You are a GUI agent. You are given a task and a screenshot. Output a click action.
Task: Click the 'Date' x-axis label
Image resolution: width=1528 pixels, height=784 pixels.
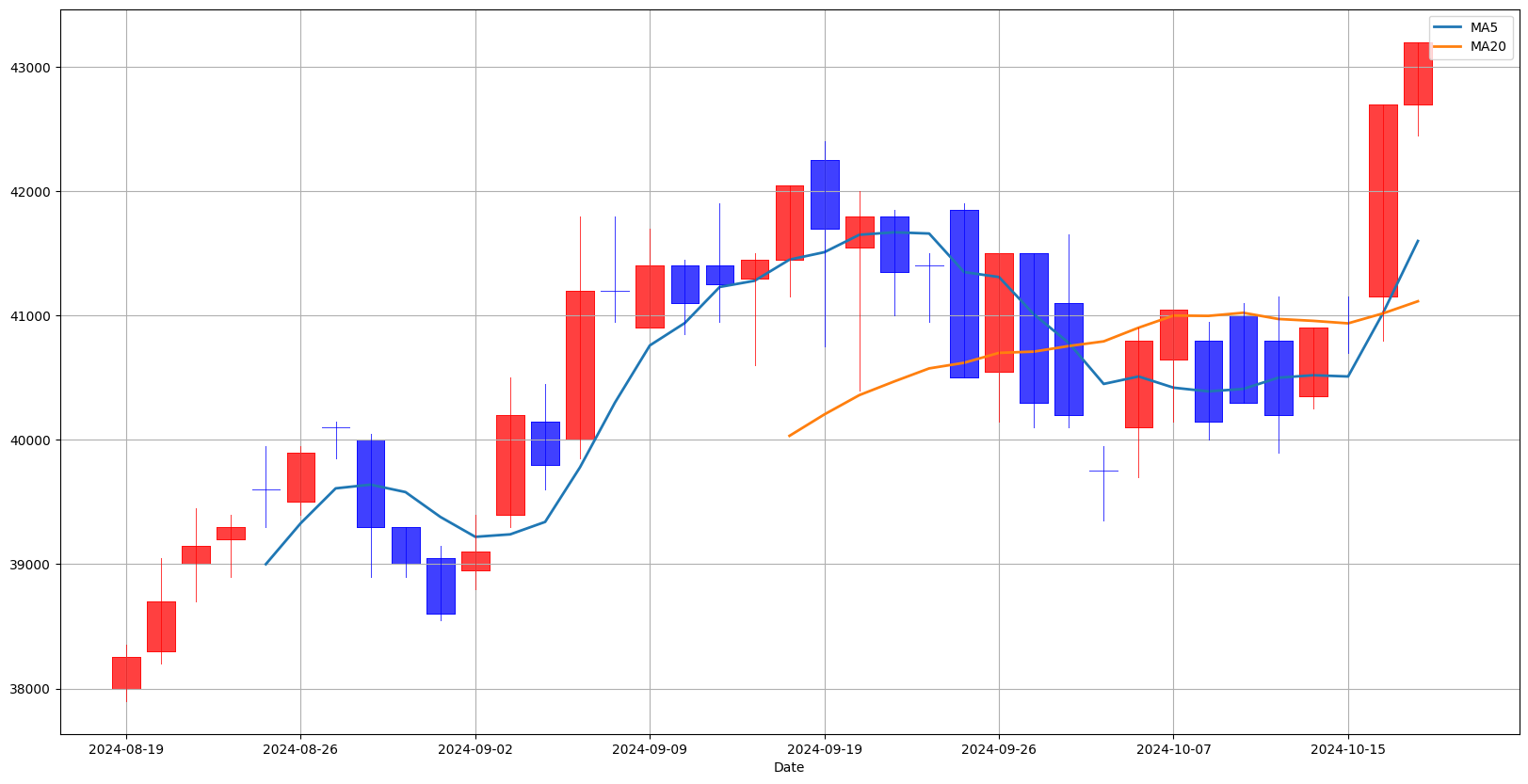click(x=789, y=768)
